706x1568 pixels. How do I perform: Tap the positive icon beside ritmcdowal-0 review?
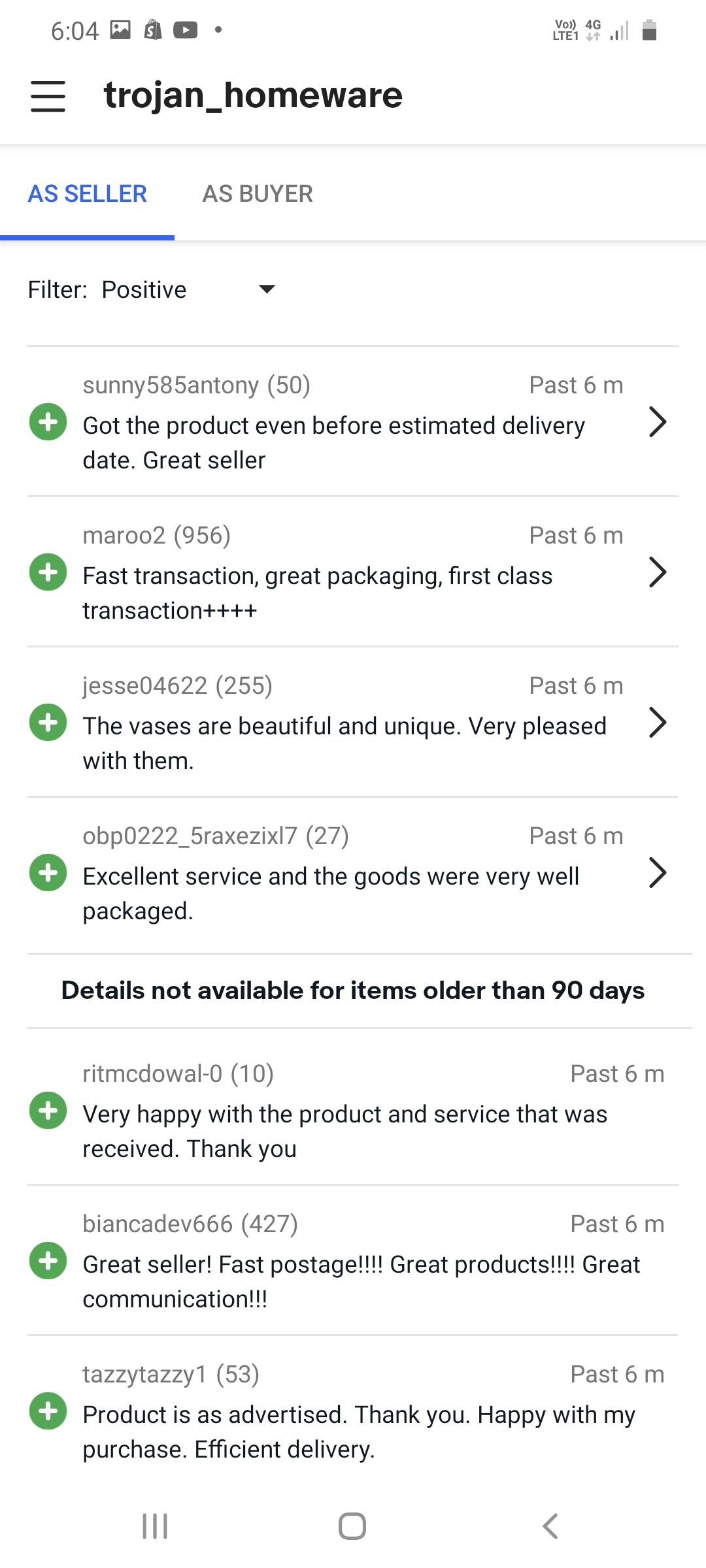(x=48, y=1111)
